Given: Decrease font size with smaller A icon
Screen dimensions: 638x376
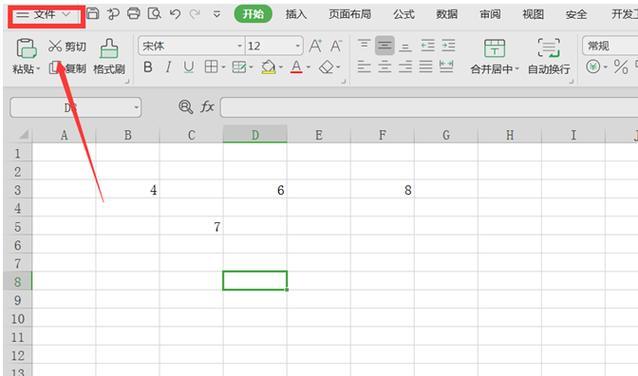Looking at the screenshot, I should (336, 46).
